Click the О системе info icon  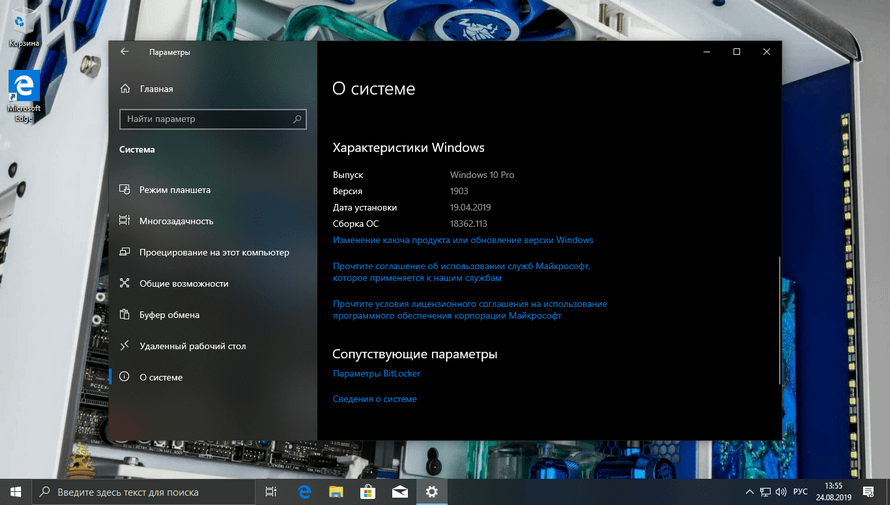(x=124, y=377)
